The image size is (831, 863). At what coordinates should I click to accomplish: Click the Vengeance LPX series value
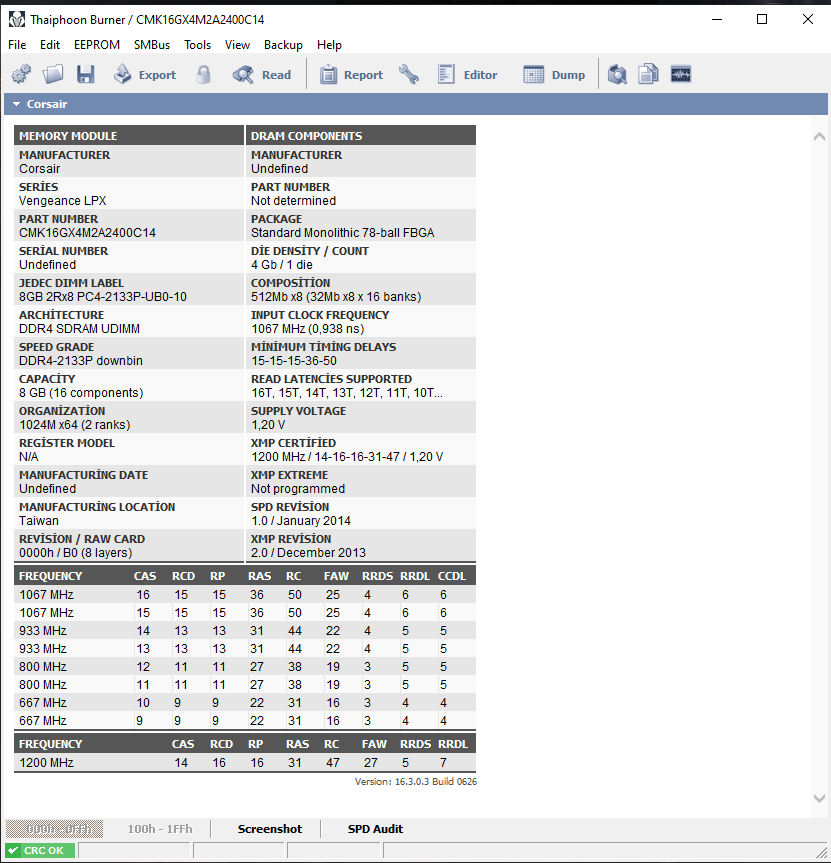(63, 201)
